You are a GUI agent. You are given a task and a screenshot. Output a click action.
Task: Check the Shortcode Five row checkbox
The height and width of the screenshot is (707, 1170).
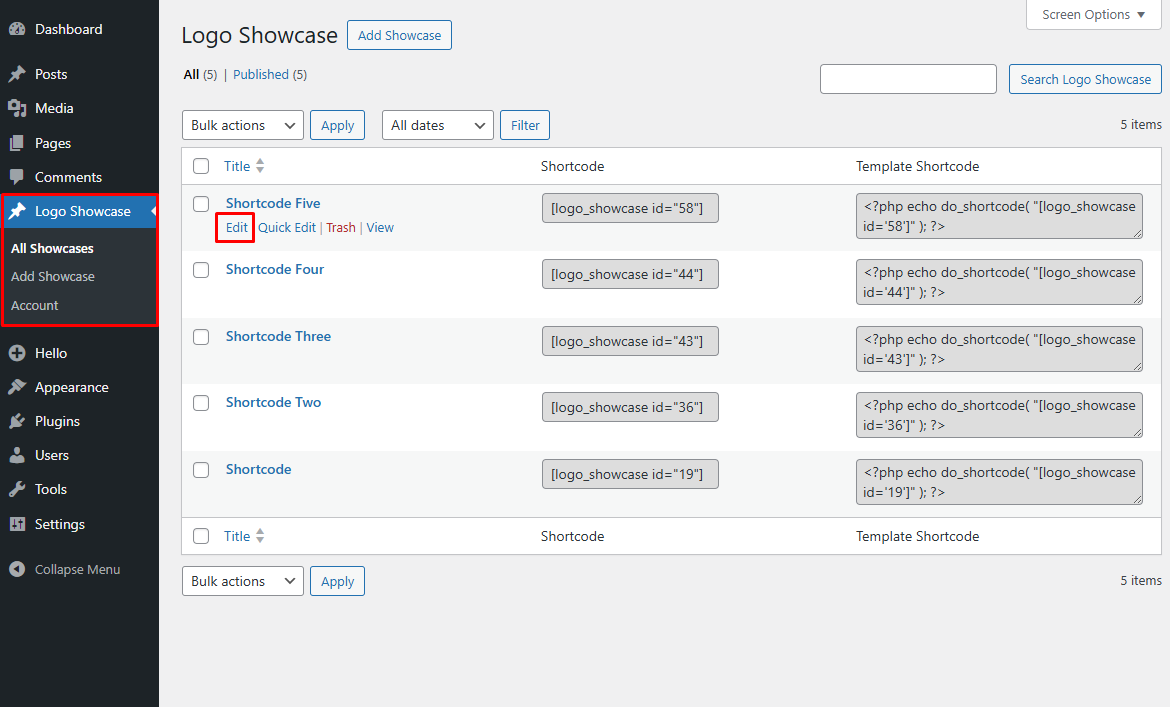[x=201, y=204]
